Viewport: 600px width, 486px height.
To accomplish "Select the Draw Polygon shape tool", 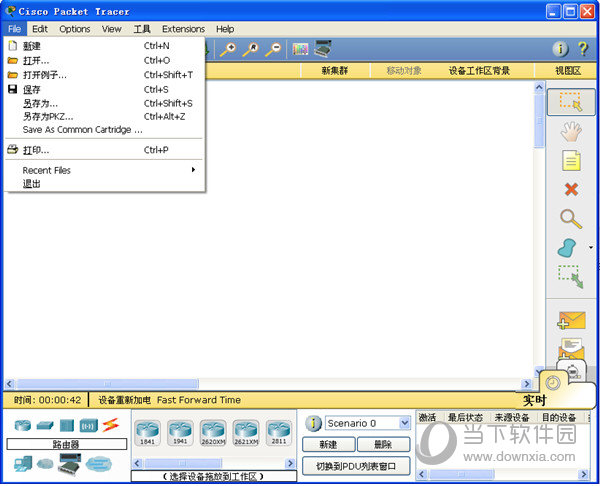I will pyautogui.click(x=567, y=248).
